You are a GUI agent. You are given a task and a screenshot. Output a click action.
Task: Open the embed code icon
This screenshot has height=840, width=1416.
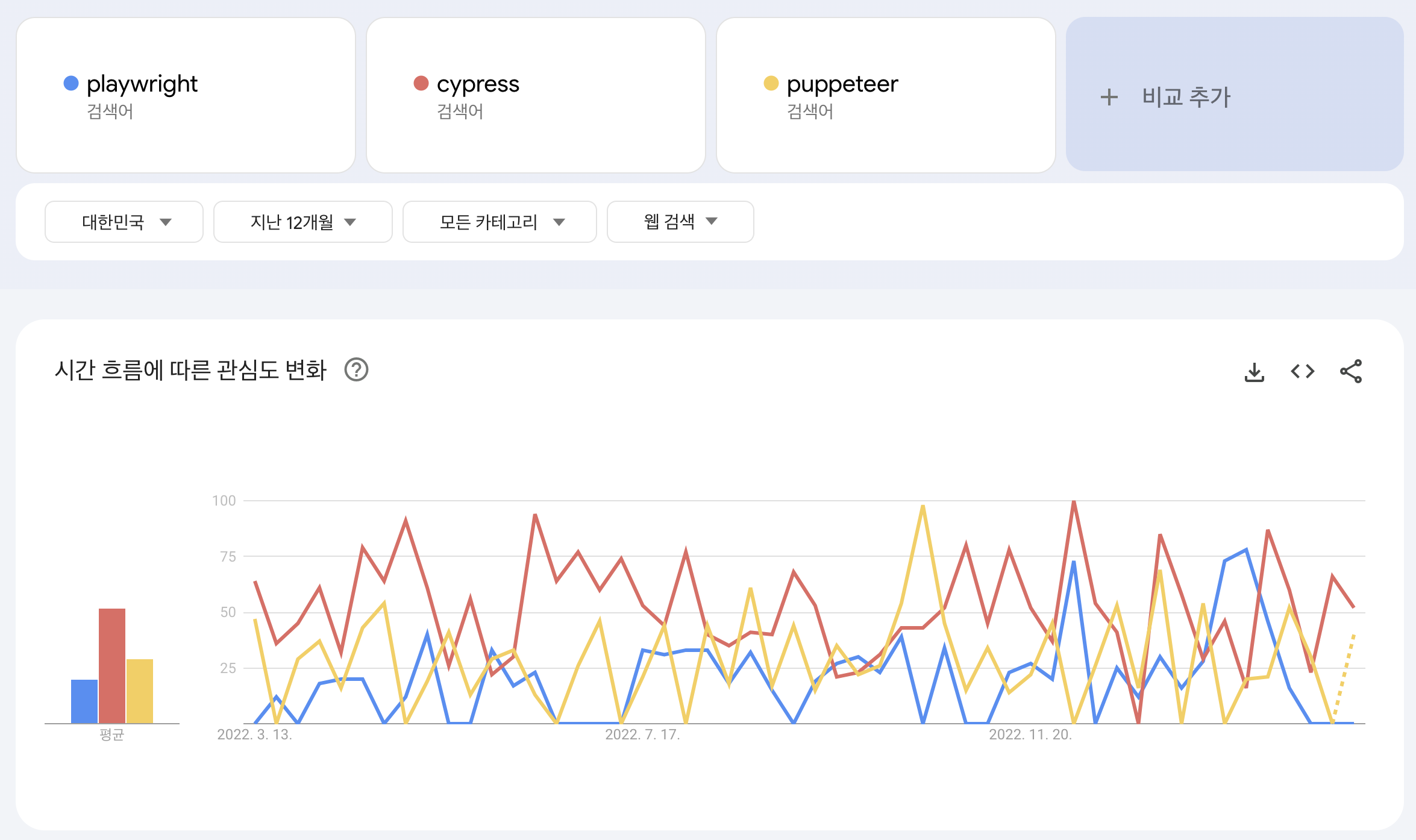1302,371
